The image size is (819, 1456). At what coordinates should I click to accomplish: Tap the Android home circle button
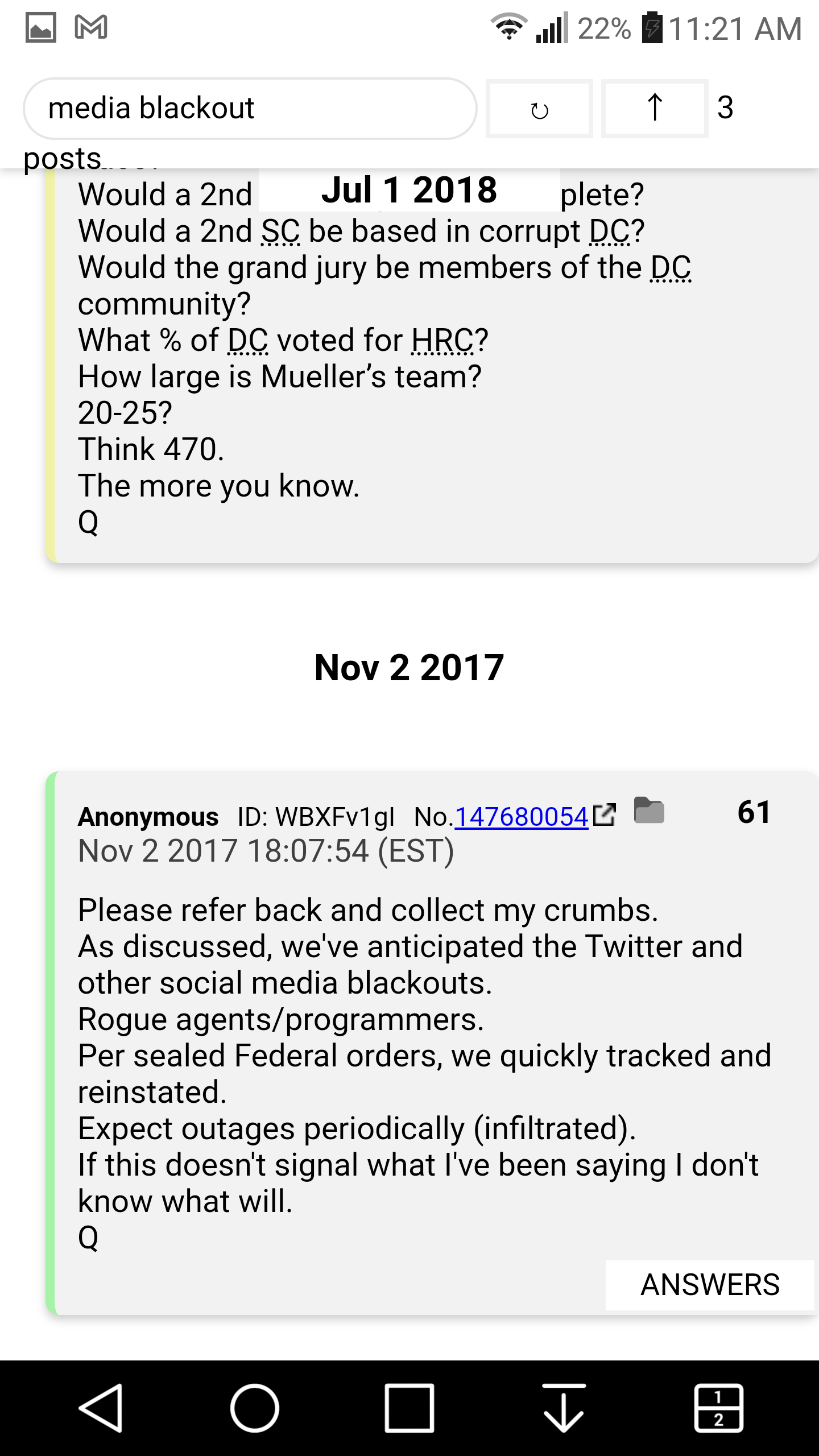coord(254,1408)
